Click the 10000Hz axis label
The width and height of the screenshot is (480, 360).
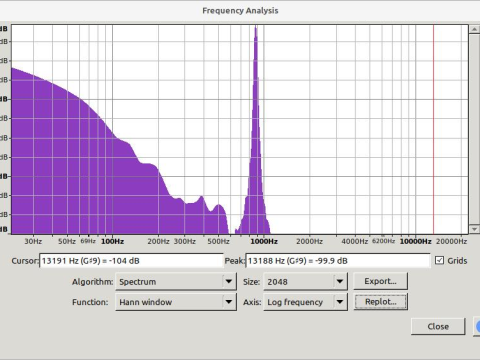click(x=415, y=241)
